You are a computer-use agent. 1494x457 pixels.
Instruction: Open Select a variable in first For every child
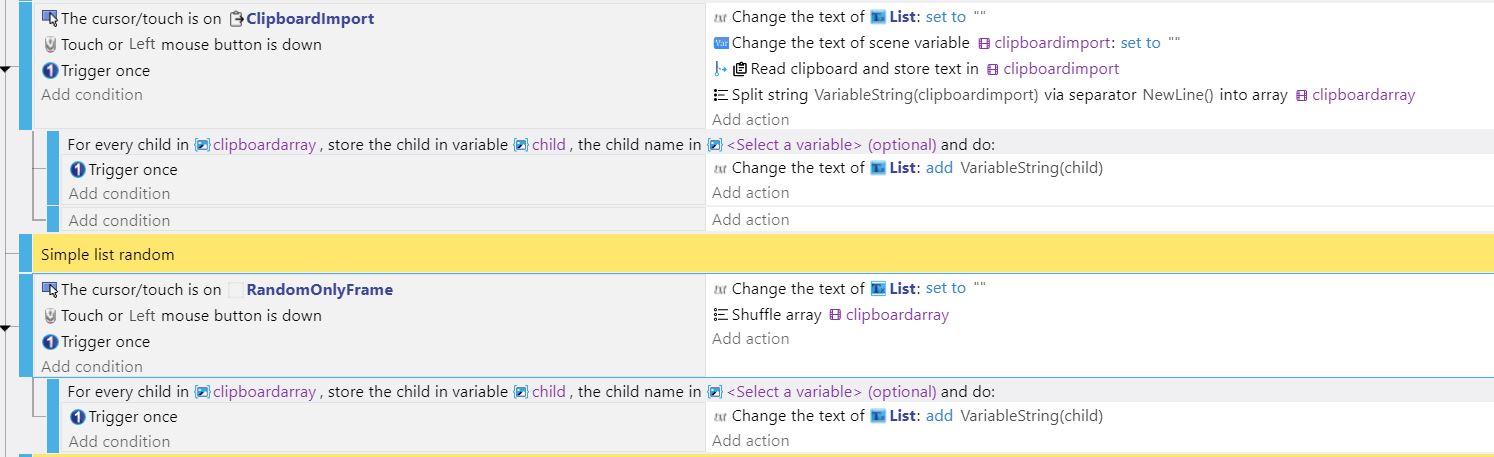pyautogui.click(x=831, y=144)
